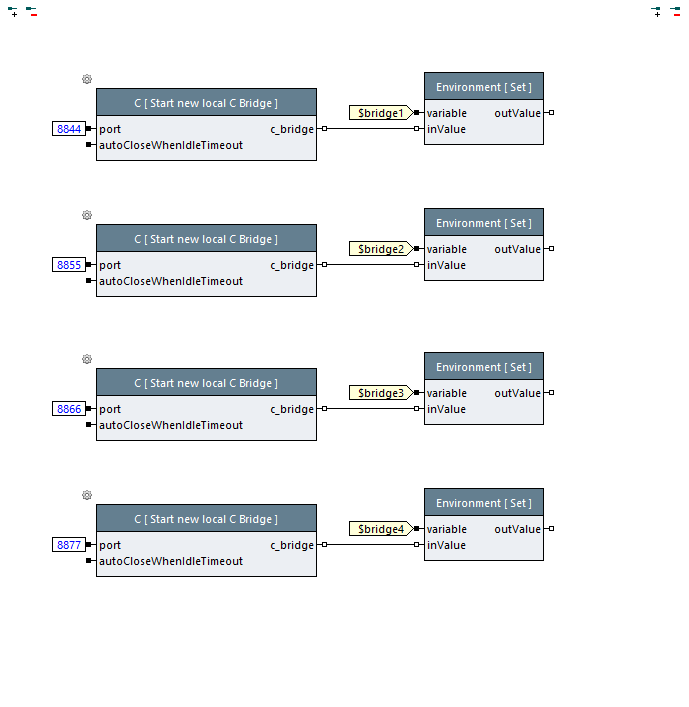Click the 8866 port value field
Image resolution: width=689 pixels, height=707 pixels.
pyautogui.click(x=69, y=409)
